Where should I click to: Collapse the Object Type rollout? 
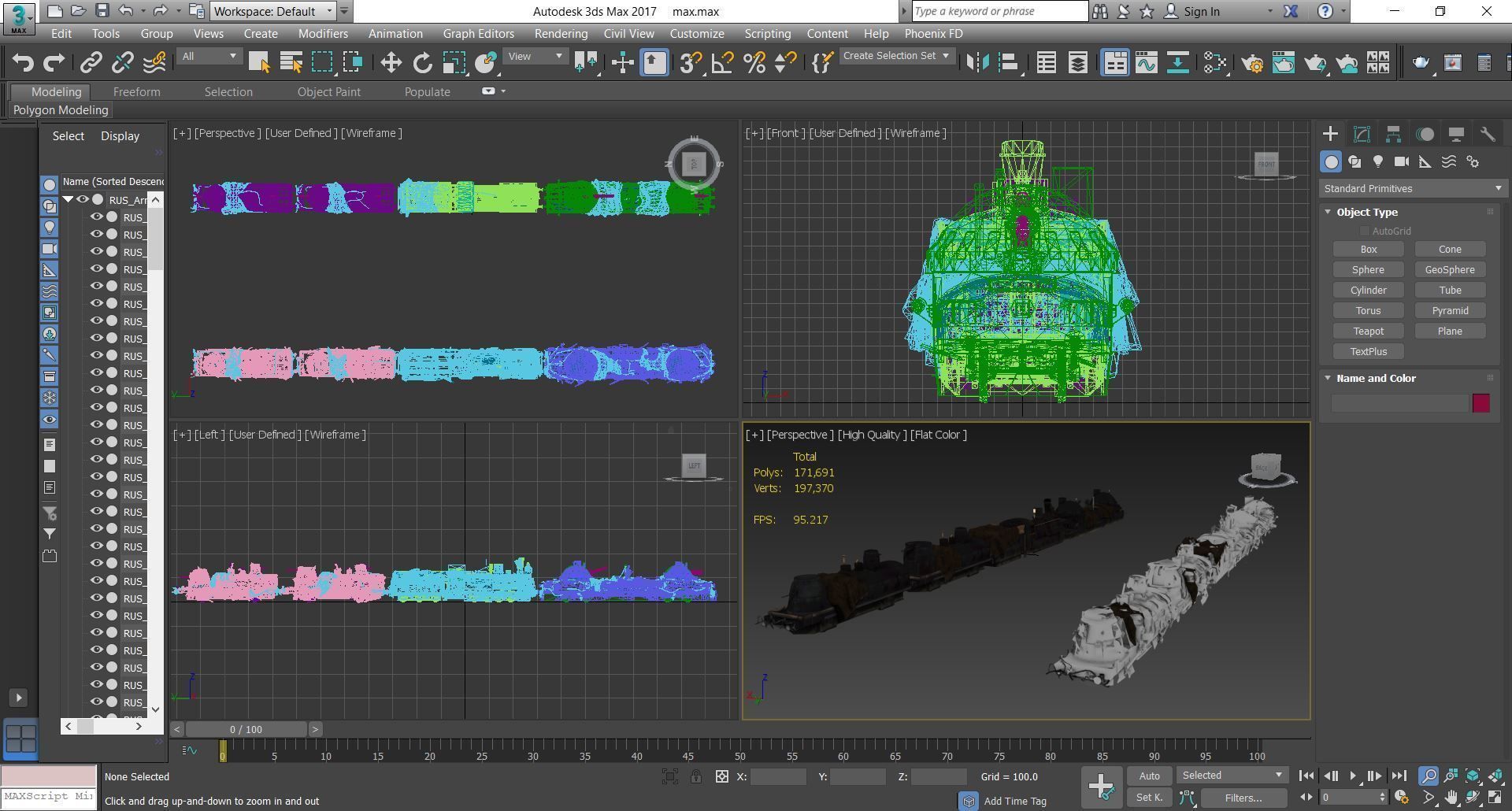(1328, 212)
